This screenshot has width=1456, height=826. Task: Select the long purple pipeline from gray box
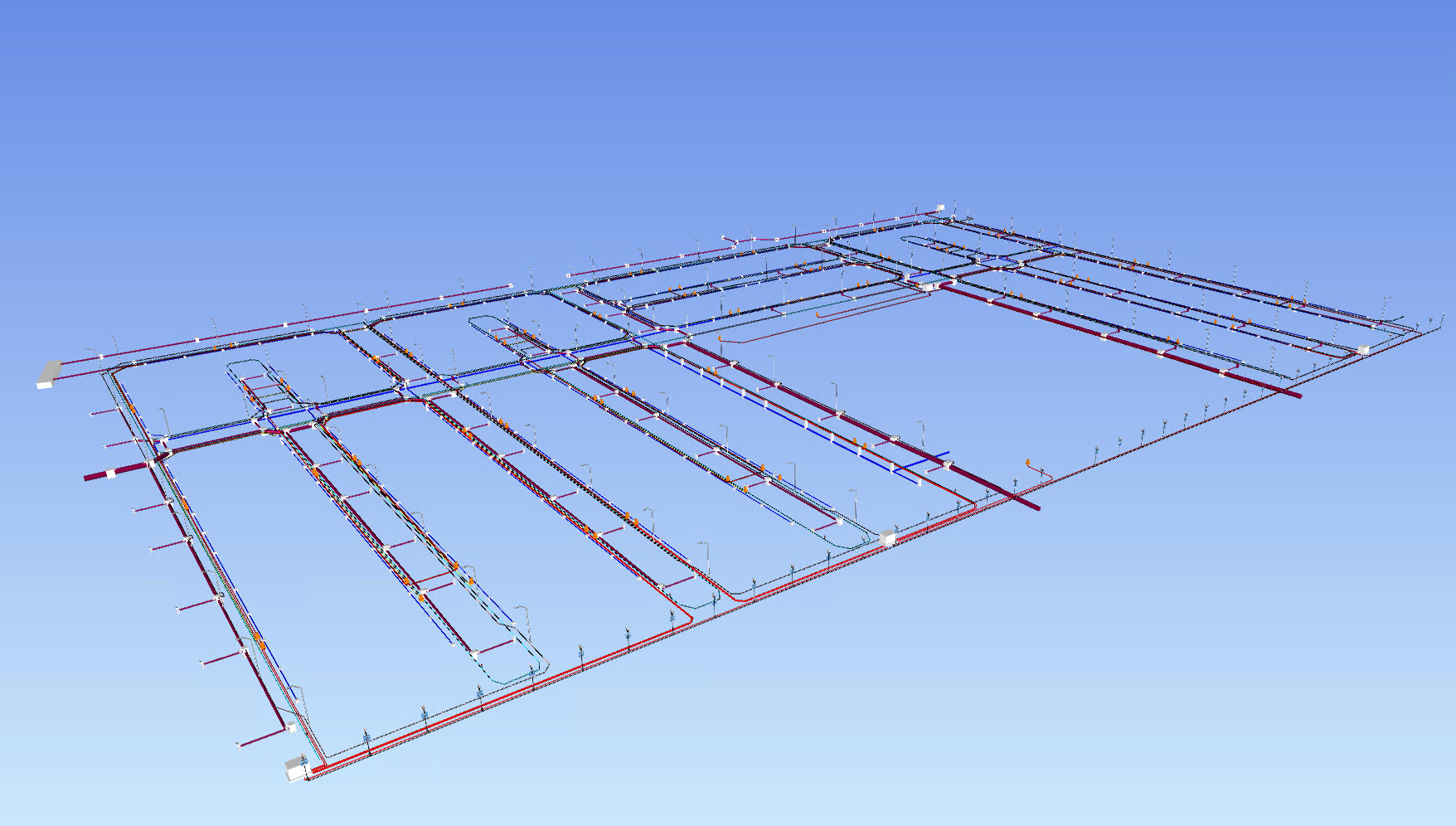pos(290,323)
